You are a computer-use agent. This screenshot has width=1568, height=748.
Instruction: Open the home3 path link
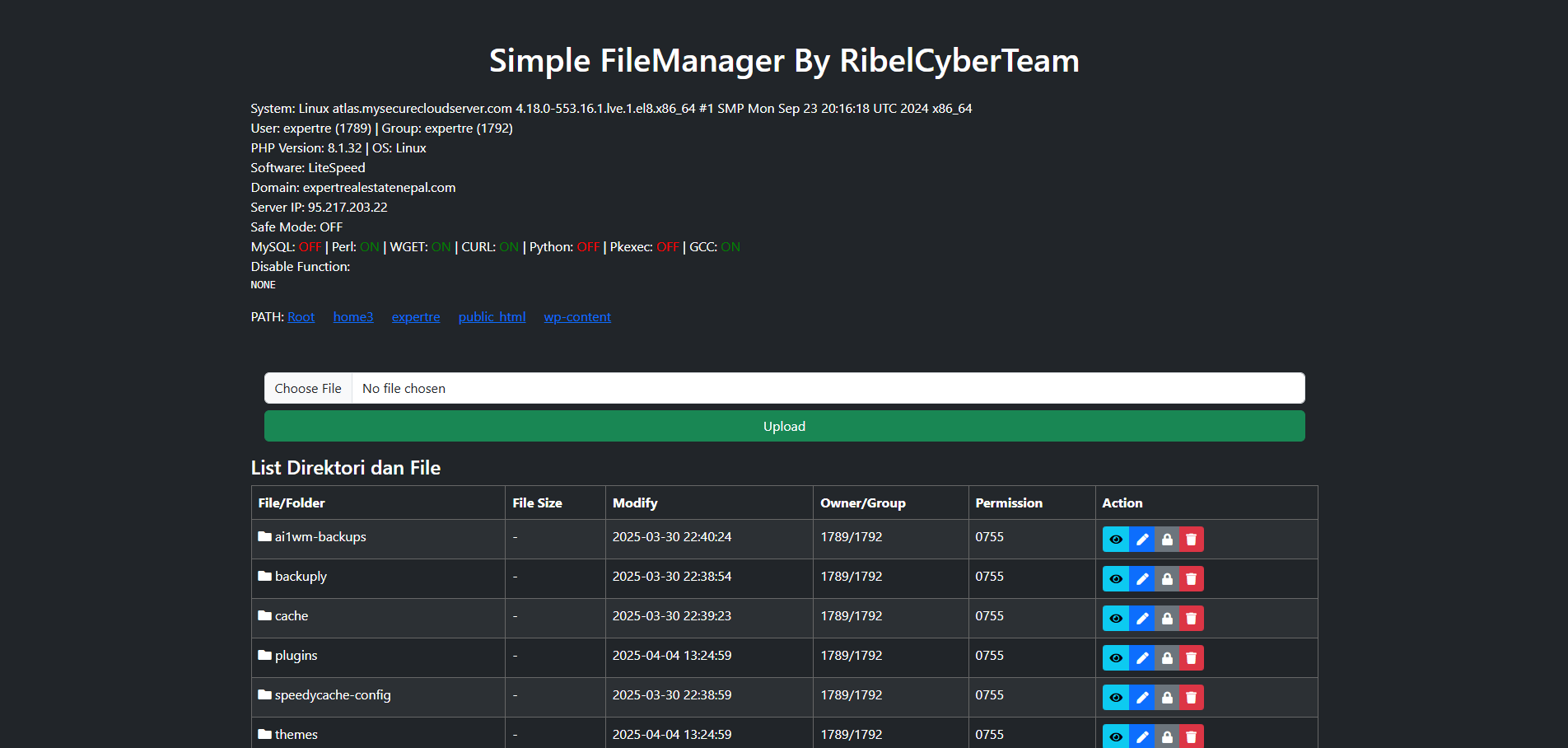[352, 317]
